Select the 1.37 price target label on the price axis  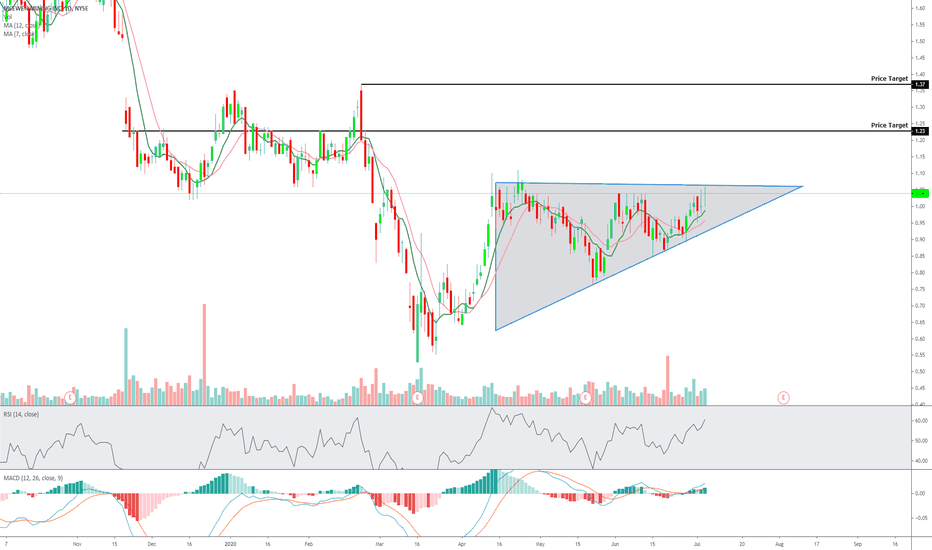click(920, 84)
